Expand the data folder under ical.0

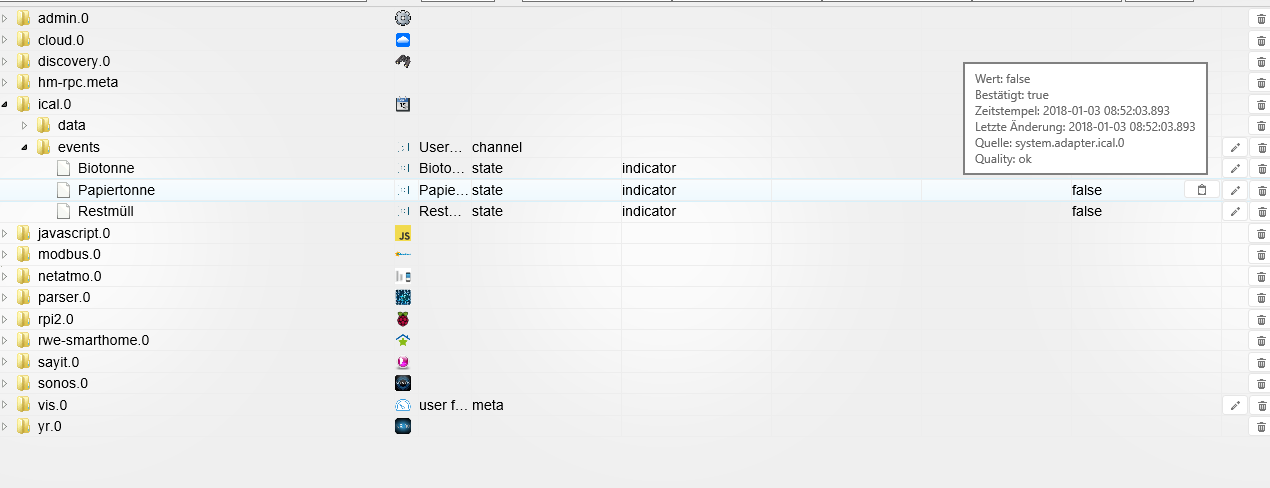(x=25, y=125)
